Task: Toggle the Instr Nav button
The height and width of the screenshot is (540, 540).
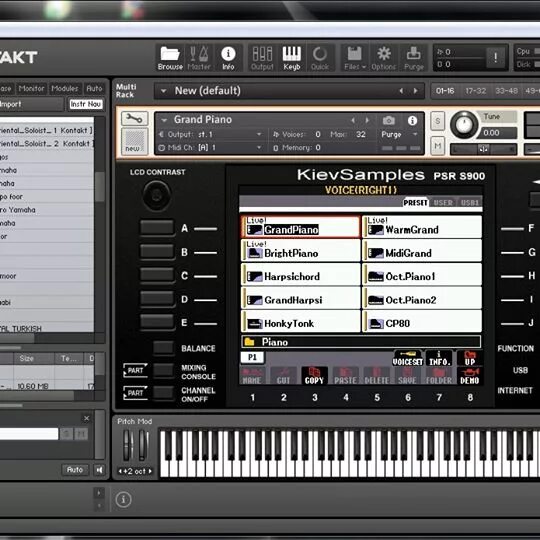Action: point(86,104)
